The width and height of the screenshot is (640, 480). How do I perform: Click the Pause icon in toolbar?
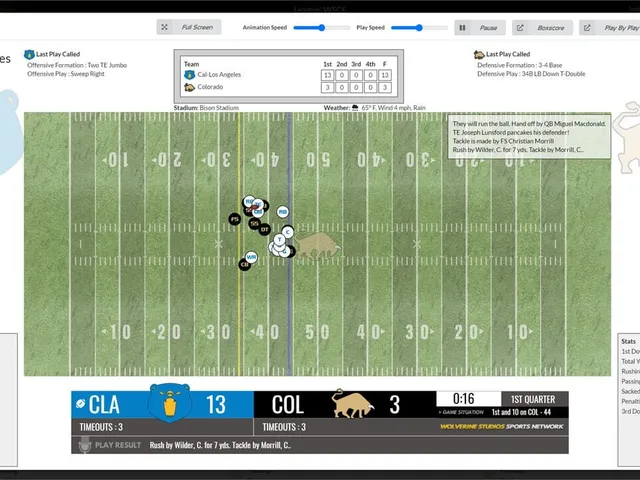[x=462, y=28]
